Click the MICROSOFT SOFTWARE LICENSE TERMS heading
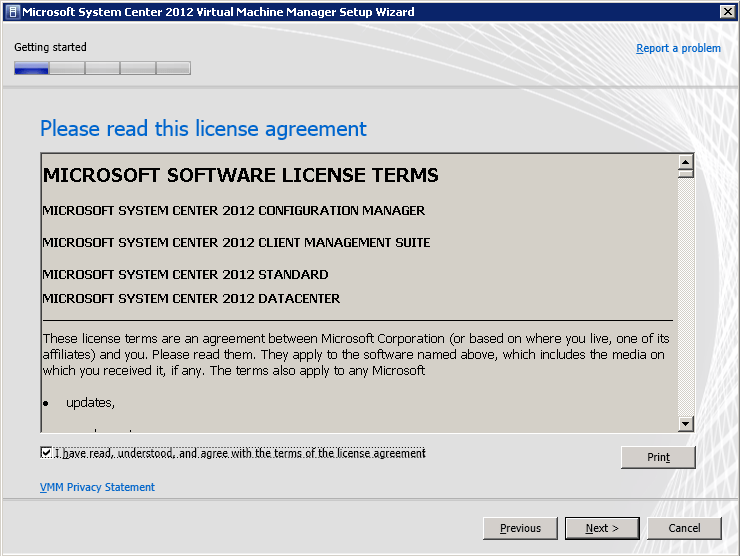The image size is (740, 556). pyautogui.click(x=240, y=175)
